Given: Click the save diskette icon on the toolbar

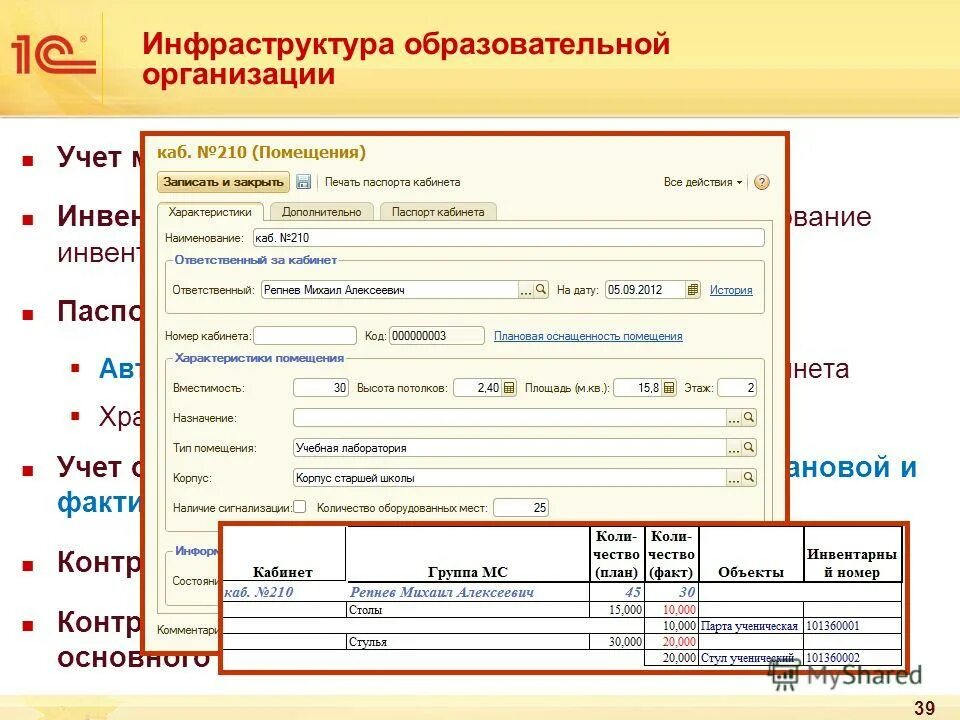Looking at the screenshot, I should (x=304, y=181).
